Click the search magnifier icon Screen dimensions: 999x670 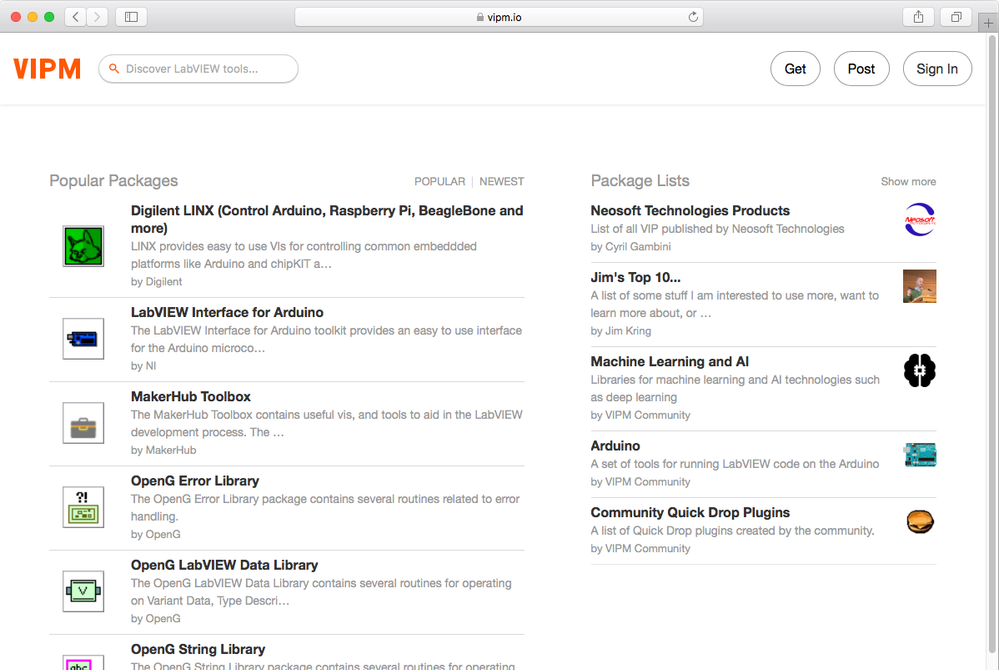click(114, 68)
